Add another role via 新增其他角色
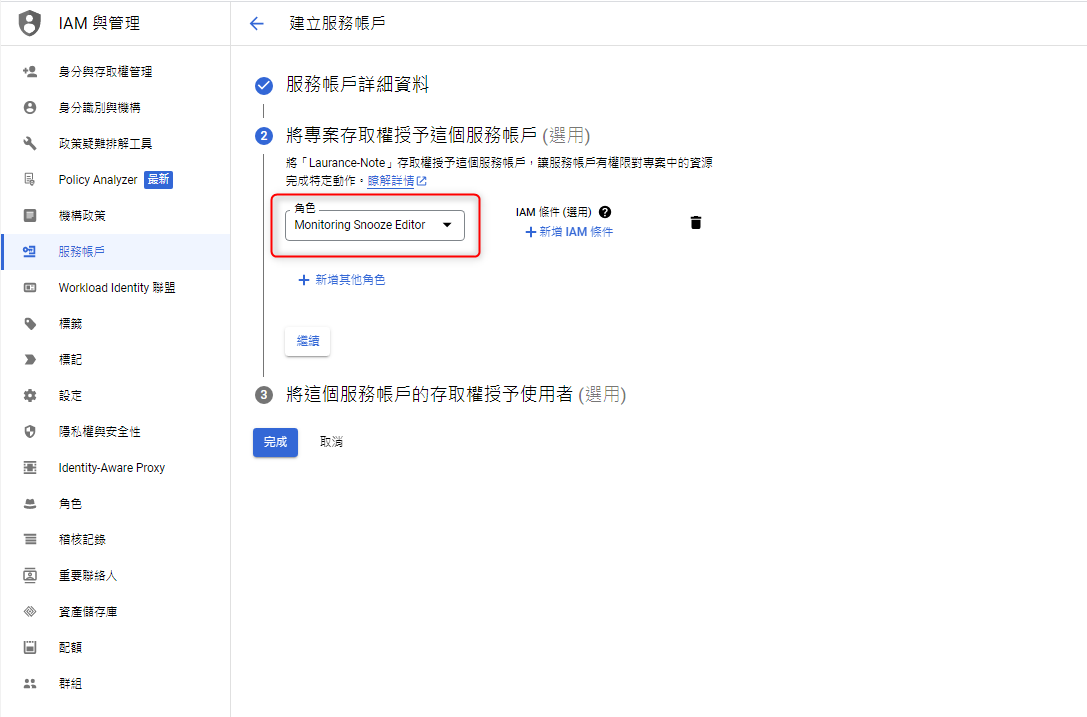The image size is (1087, 717). point(342,280)
